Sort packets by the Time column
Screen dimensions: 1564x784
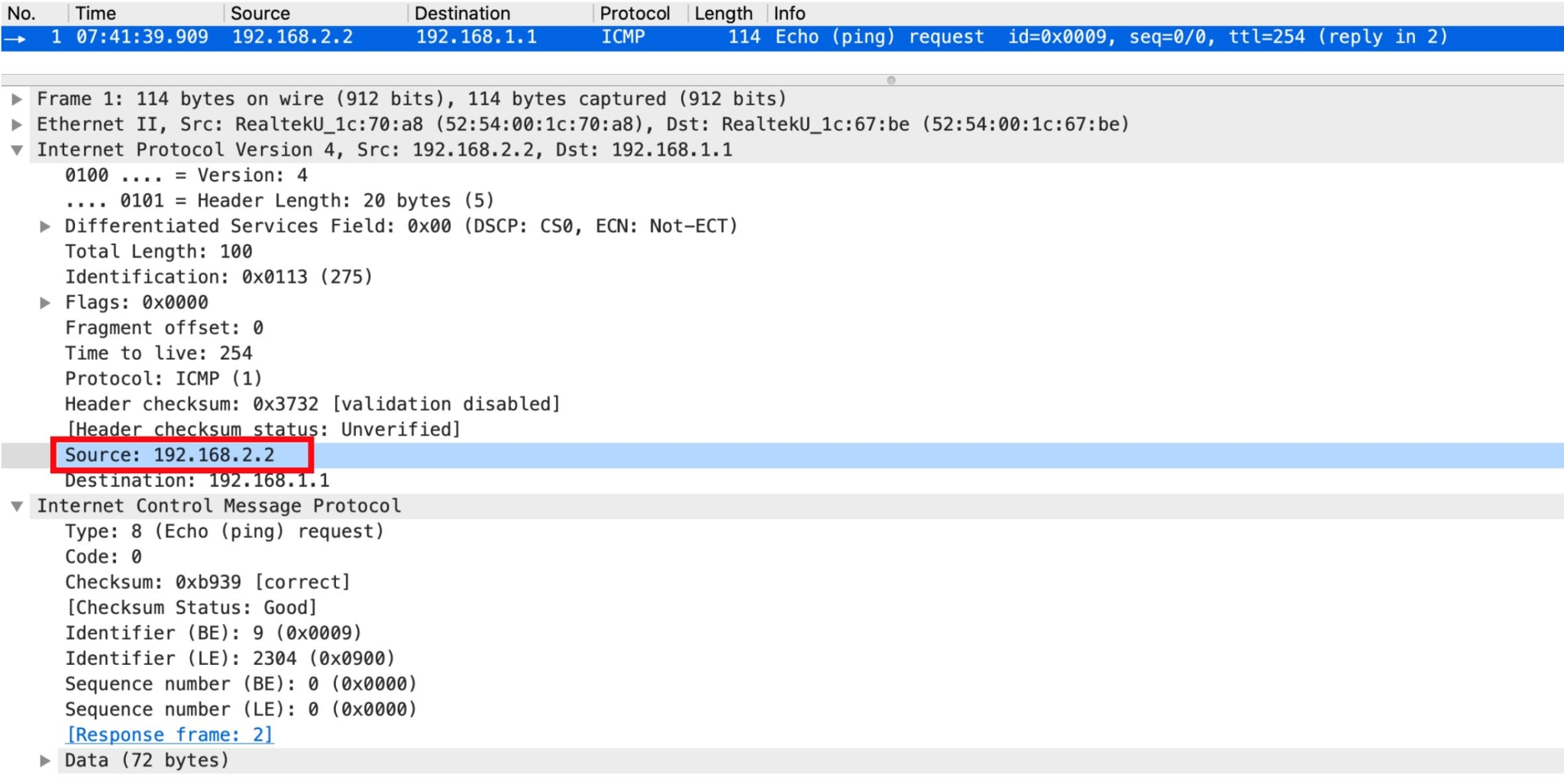[x=96, y=13]
